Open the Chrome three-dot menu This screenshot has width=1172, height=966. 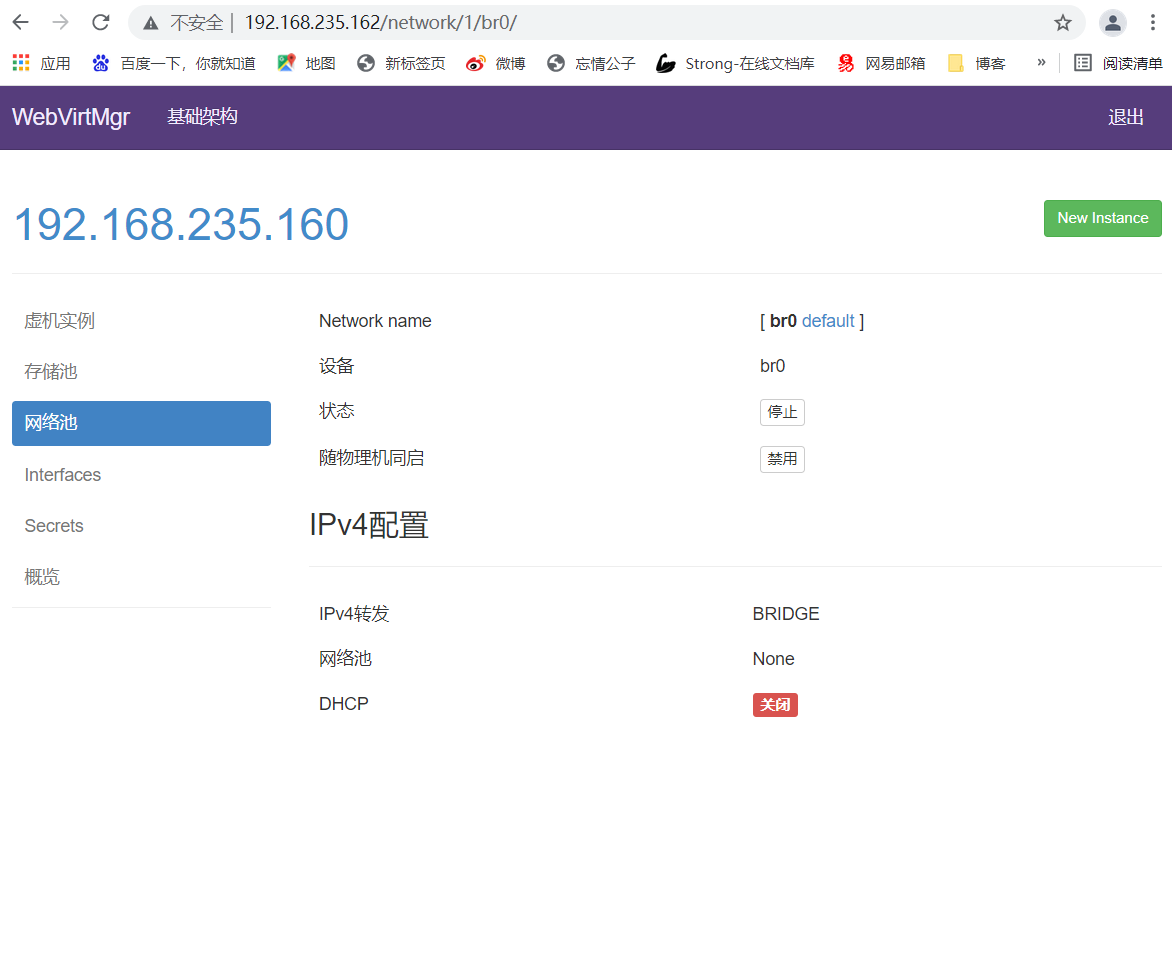pyautogui.click(x=1153, y=23)
